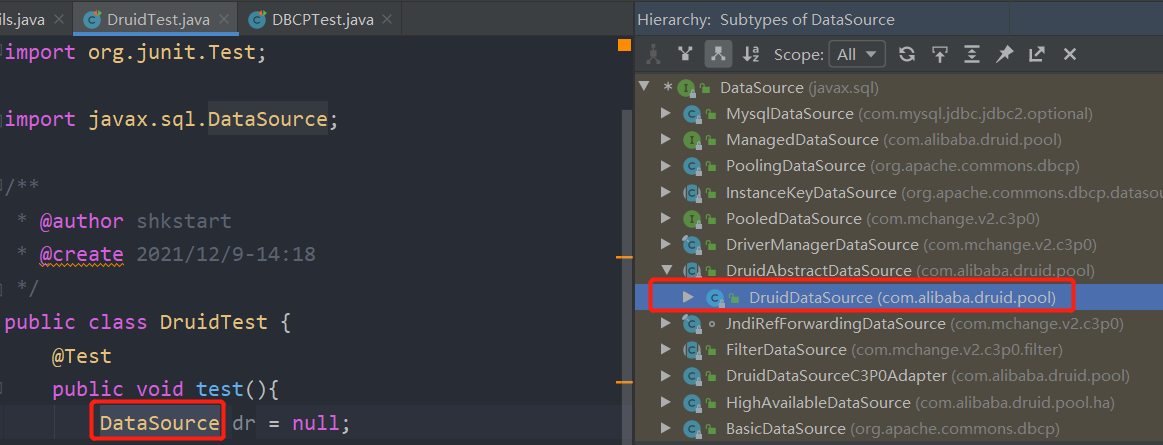This screenshot has height=445, width=1163.
Task: Click the orange inspection indicator square
Action: [624, 45]
